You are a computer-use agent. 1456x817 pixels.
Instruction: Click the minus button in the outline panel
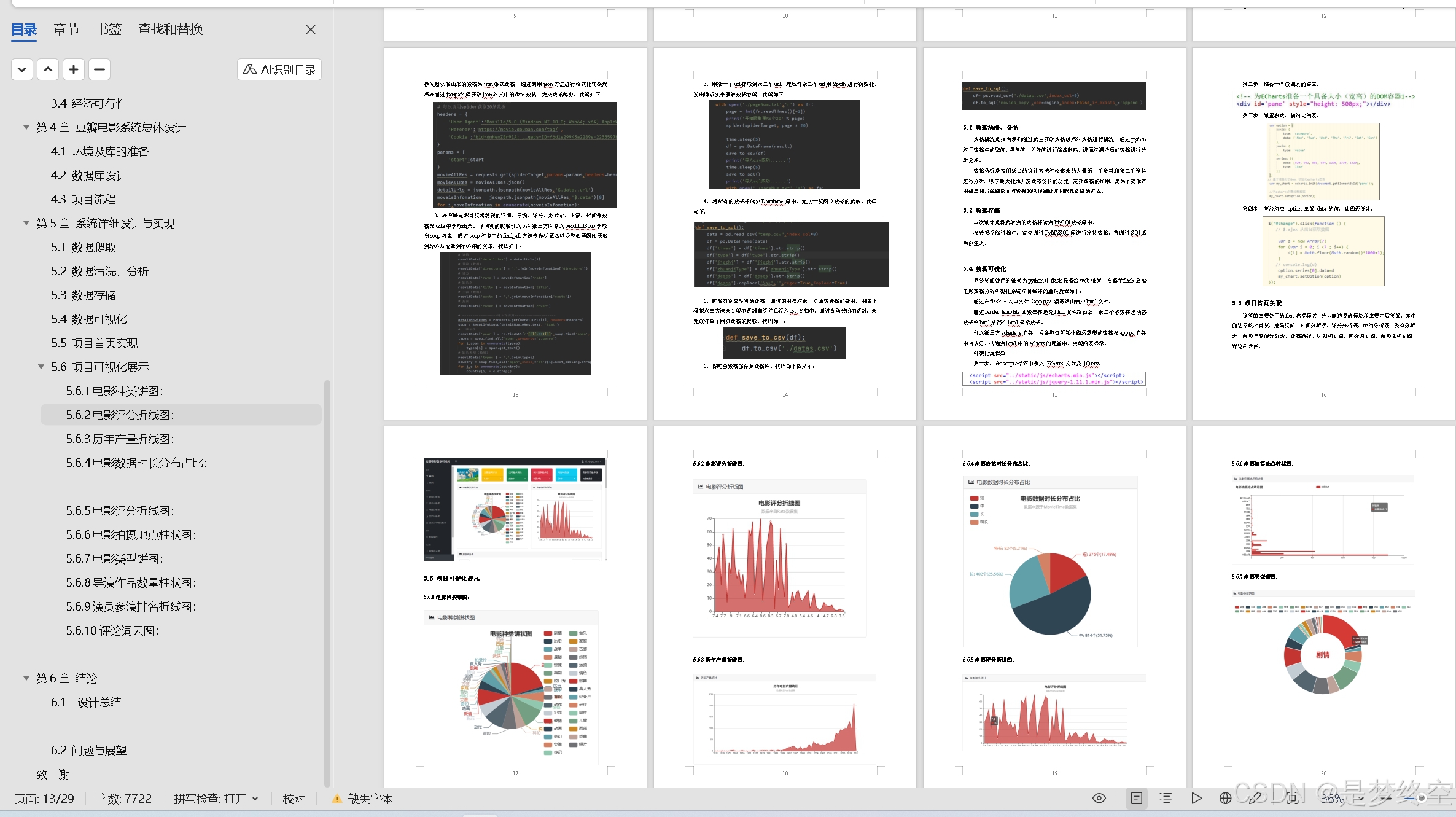point(99,69)
